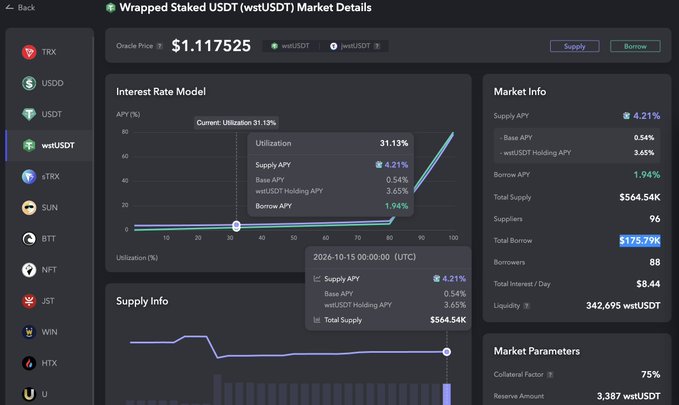Click the 'Current: Utilization 31.13%' label
The width and height of the screenshot is (679, 405).
(236, 123)
